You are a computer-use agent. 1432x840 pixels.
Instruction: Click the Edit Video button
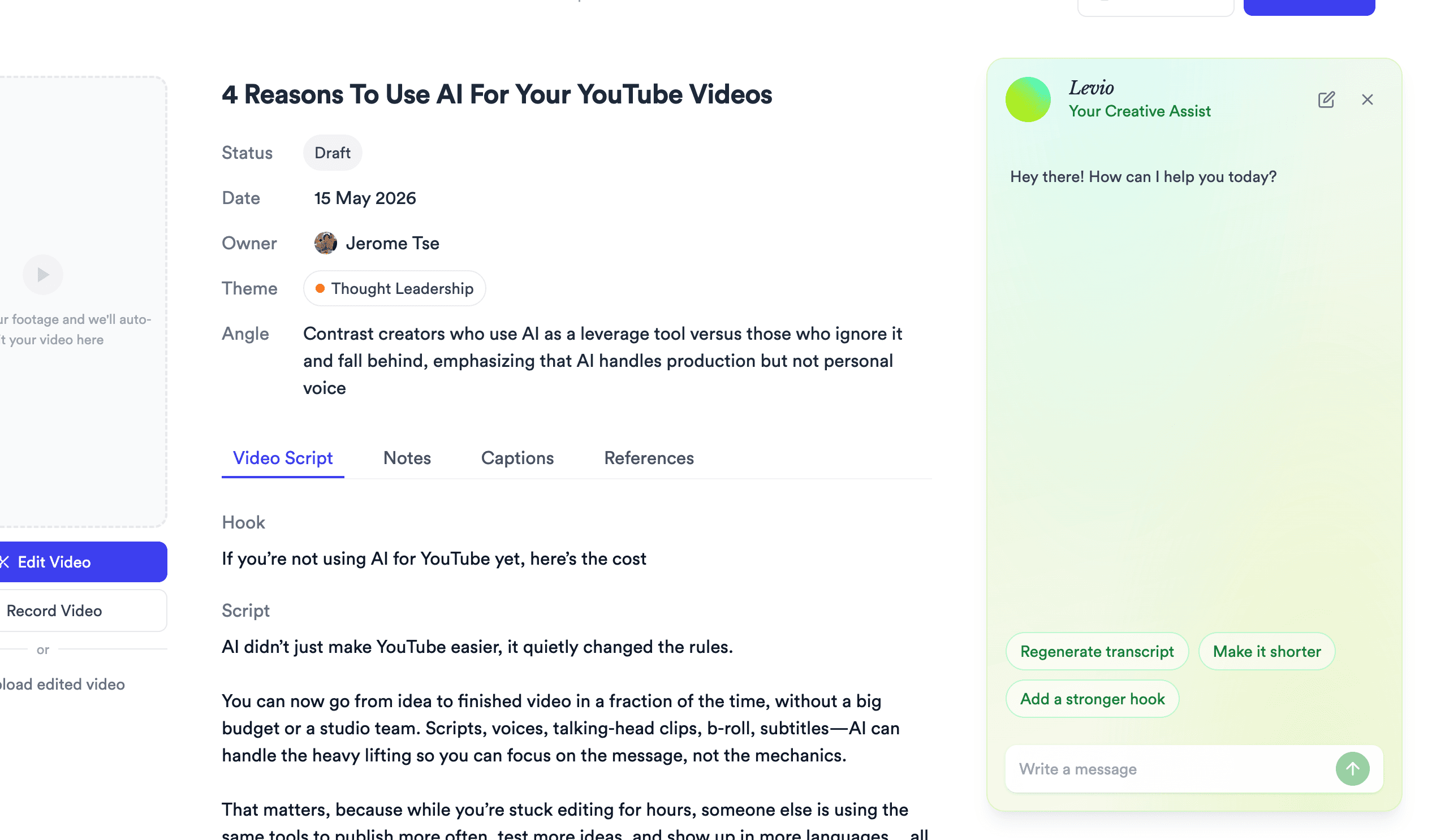[83, 561]
